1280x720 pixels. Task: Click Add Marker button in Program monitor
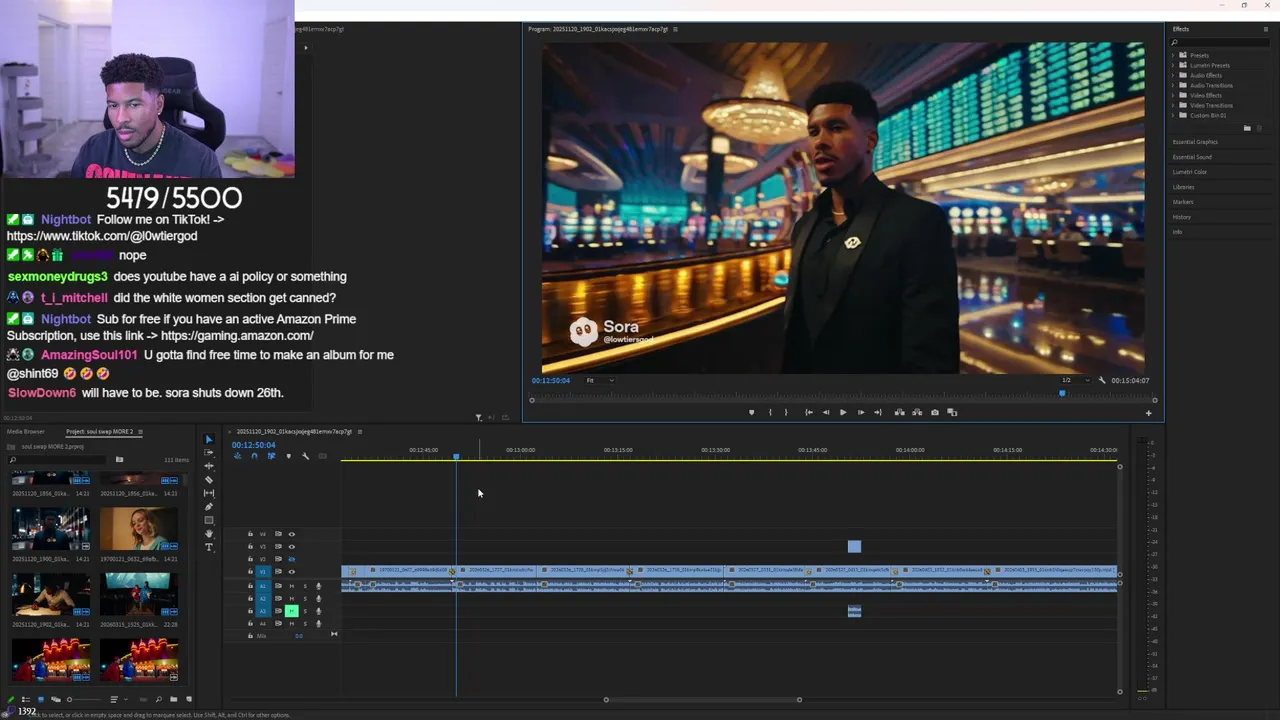(751, 412)
